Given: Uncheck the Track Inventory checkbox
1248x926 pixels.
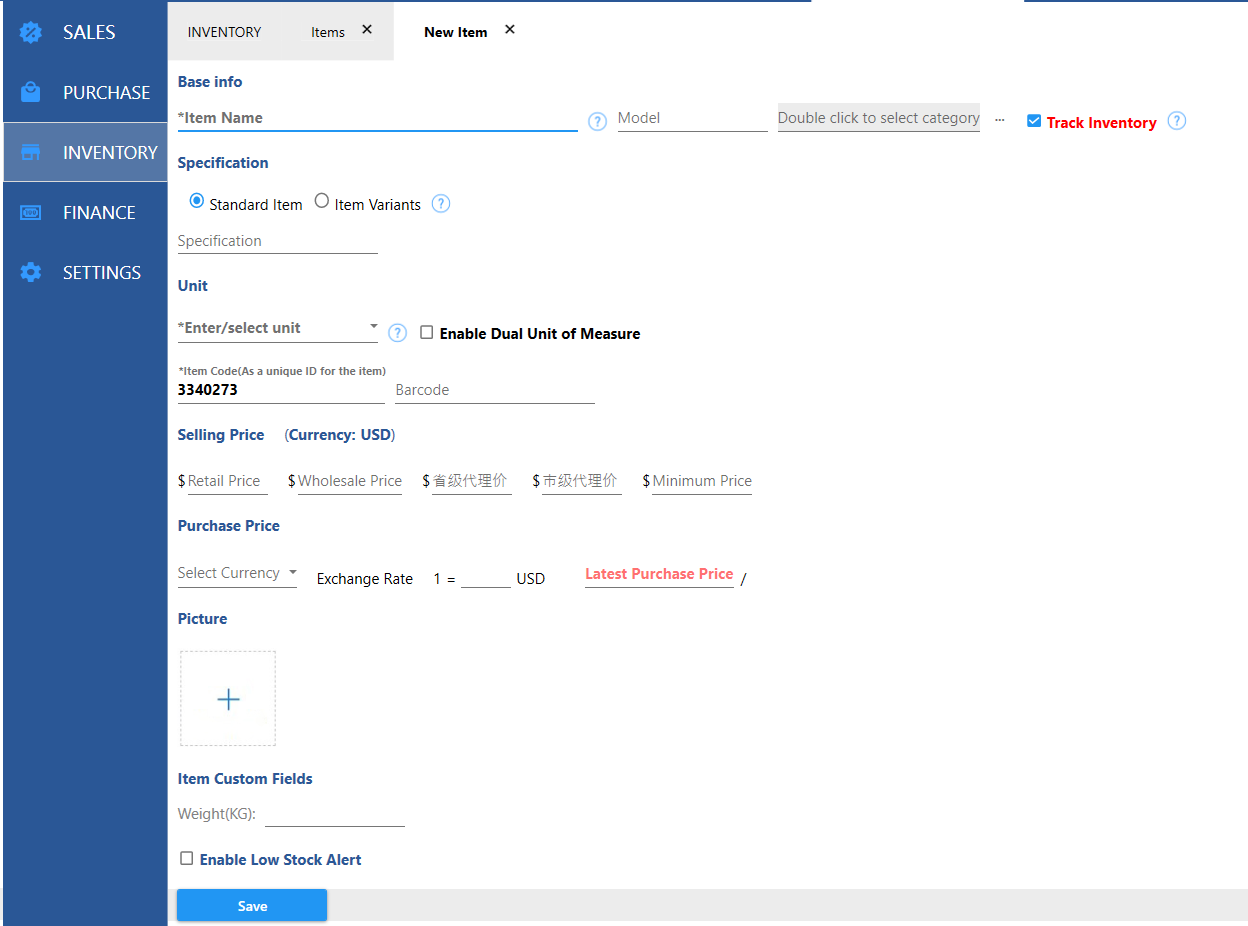Looking at the screenshot, I should pyautogui.click(x=1034, y=121).
